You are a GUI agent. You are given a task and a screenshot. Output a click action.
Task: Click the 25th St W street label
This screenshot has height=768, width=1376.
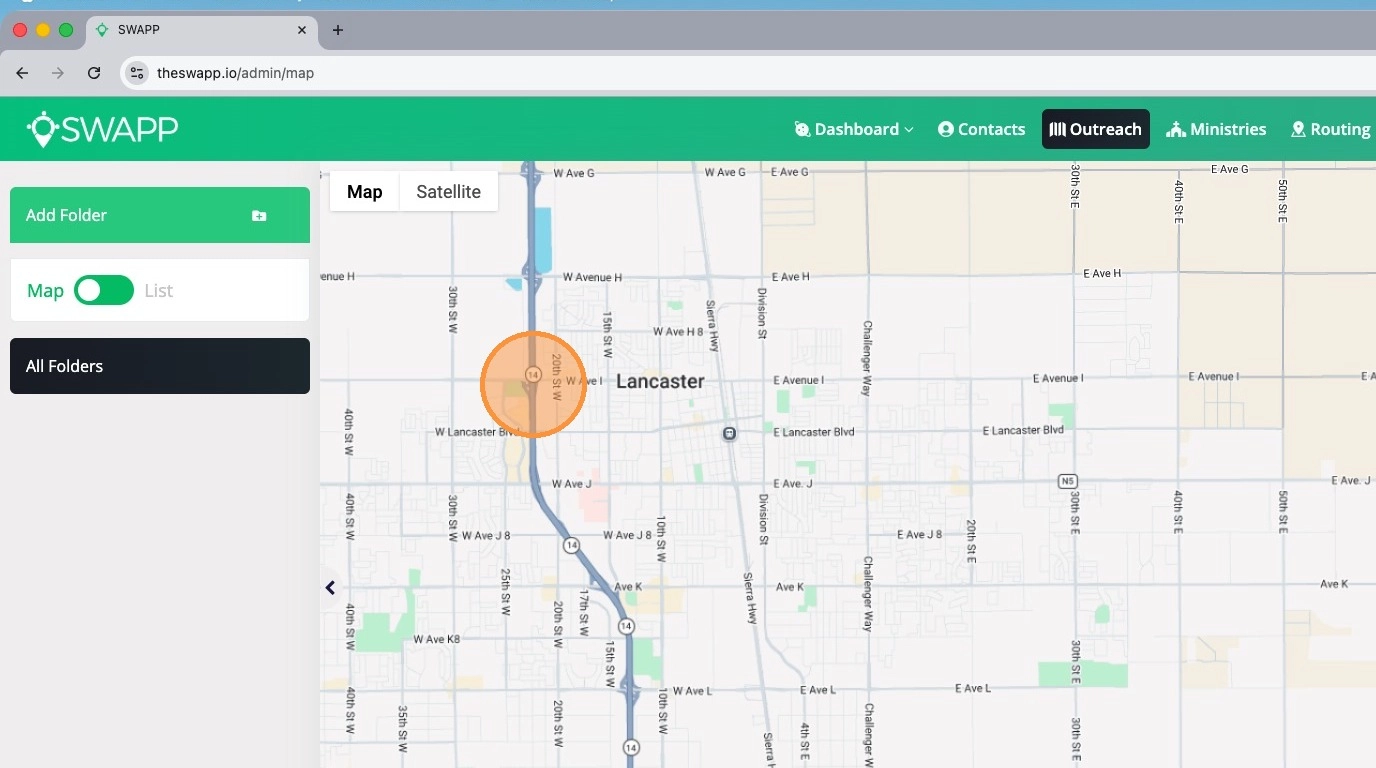pos(506,591)
